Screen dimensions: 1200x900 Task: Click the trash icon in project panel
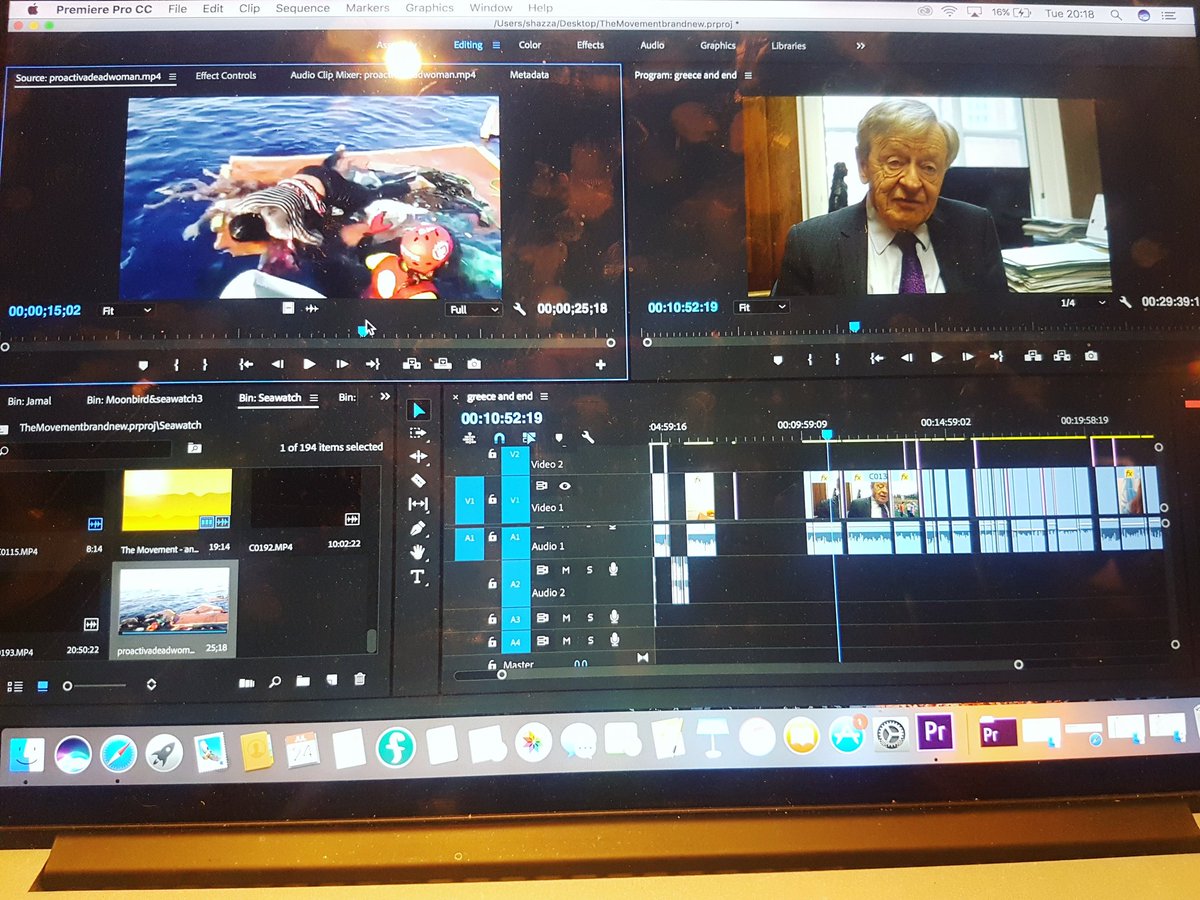point(360,680)
